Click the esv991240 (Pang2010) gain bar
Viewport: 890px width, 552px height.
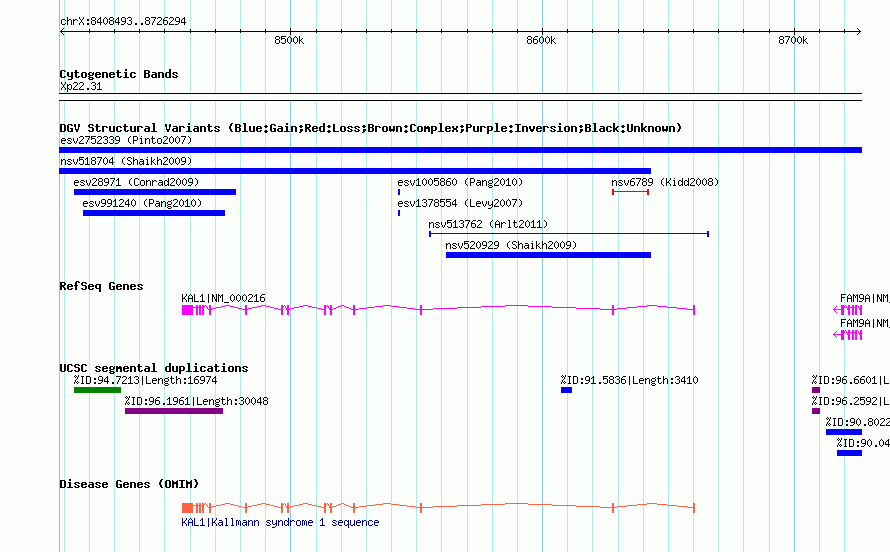click(154, 213)
